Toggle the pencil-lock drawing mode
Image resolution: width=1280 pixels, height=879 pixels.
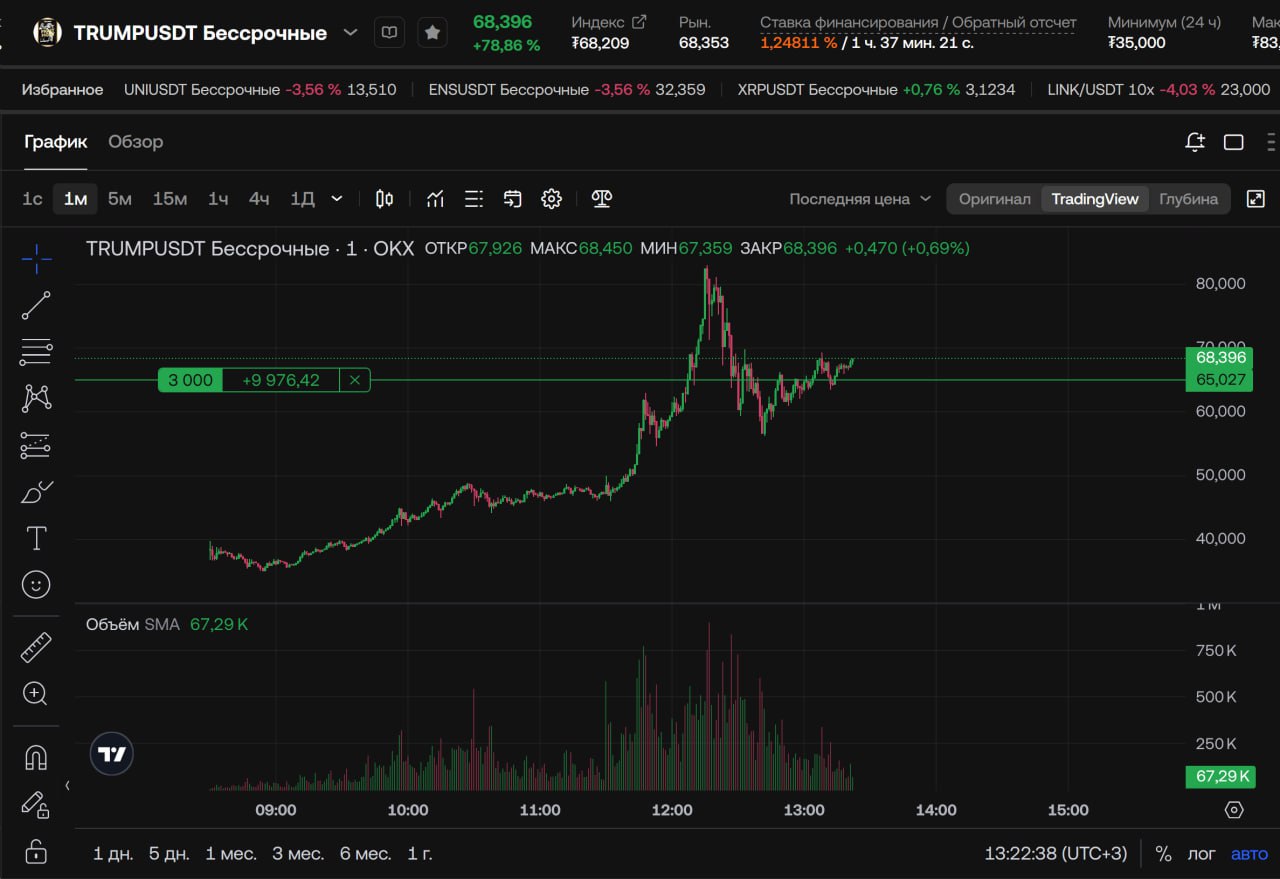[x=36, y=804]
